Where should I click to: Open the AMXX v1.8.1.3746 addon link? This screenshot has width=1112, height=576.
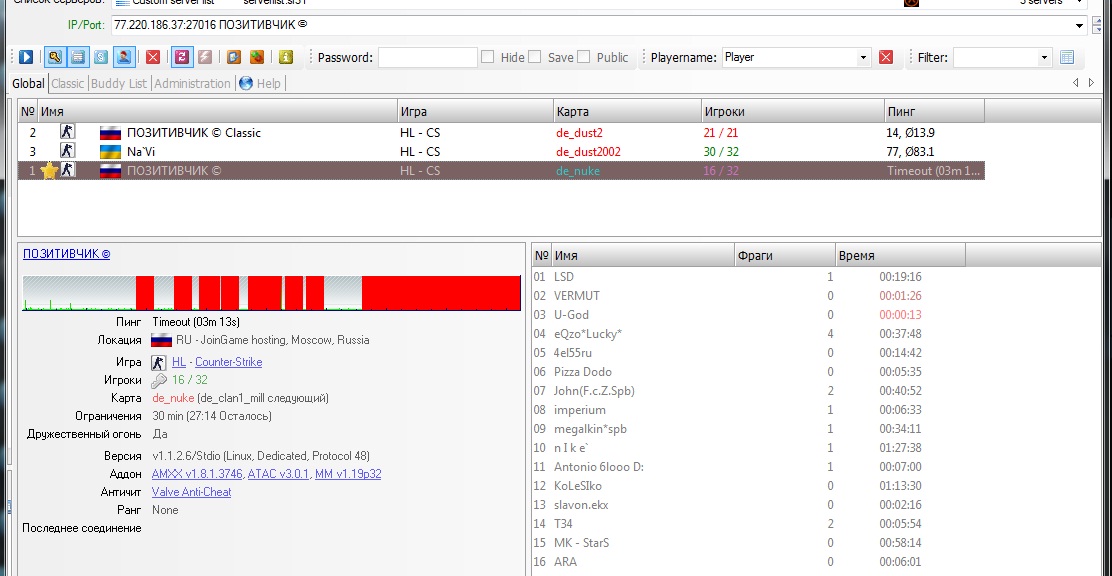[197, 474]
